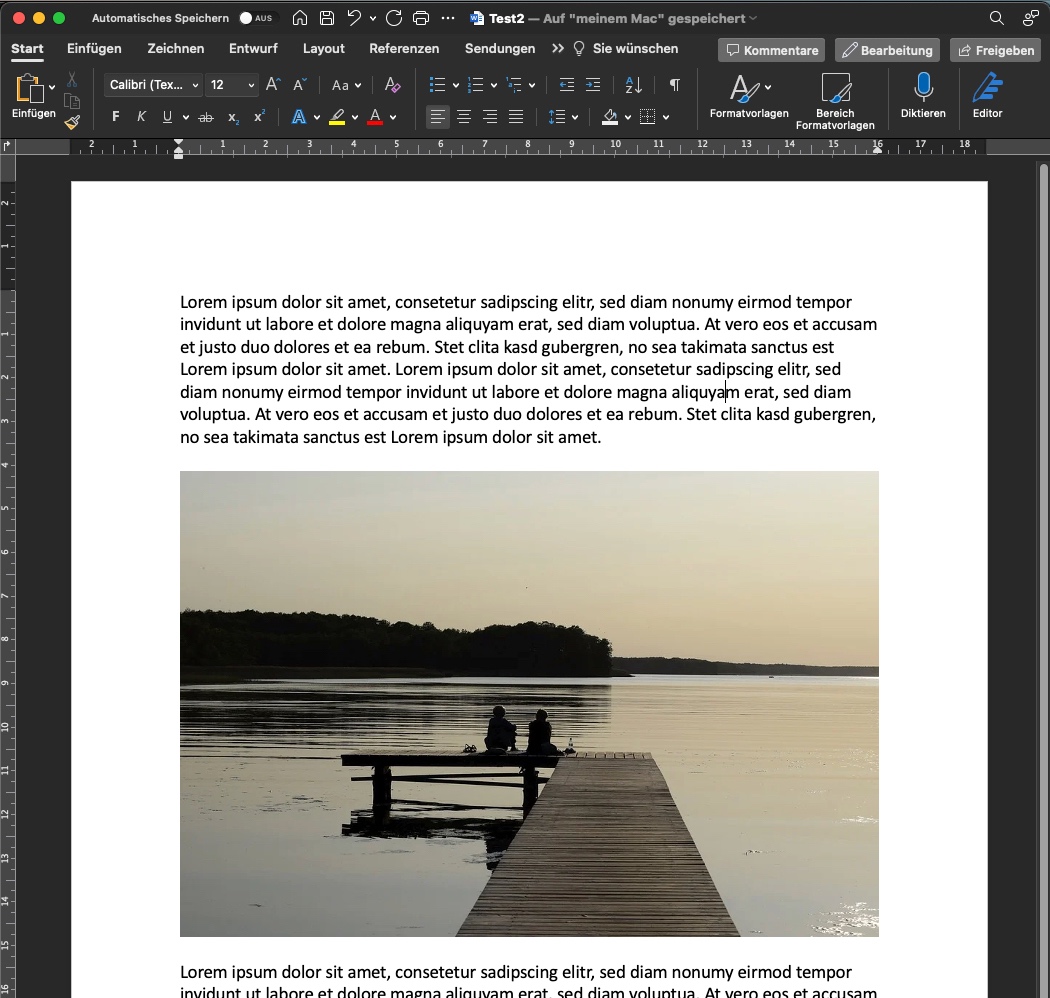Open the more options ellipsis in title bar

coord(448,18)
